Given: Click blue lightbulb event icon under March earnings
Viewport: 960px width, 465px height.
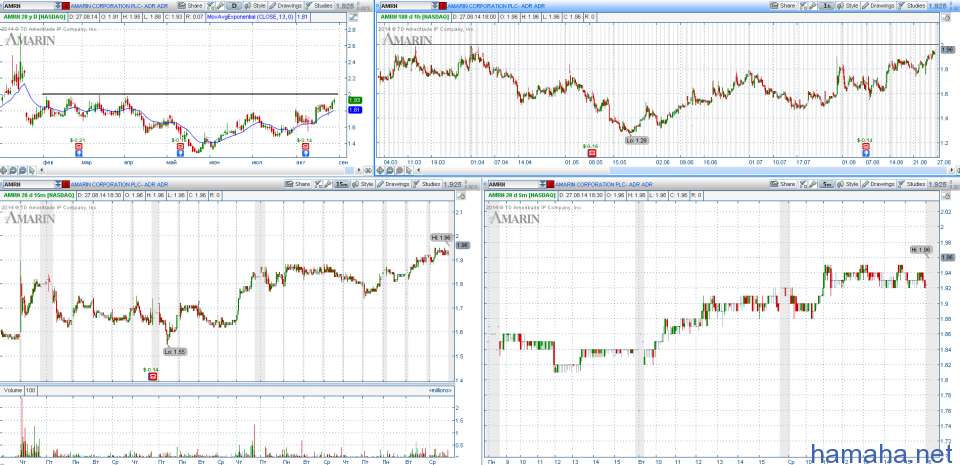Looking at the screenshot, I should 78,154.
